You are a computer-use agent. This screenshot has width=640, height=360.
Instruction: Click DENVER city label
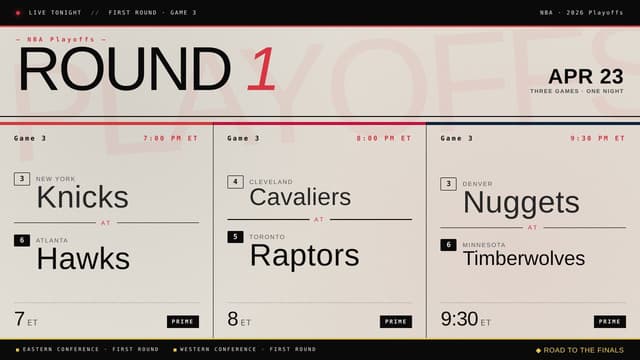click(x=478, y=184)
